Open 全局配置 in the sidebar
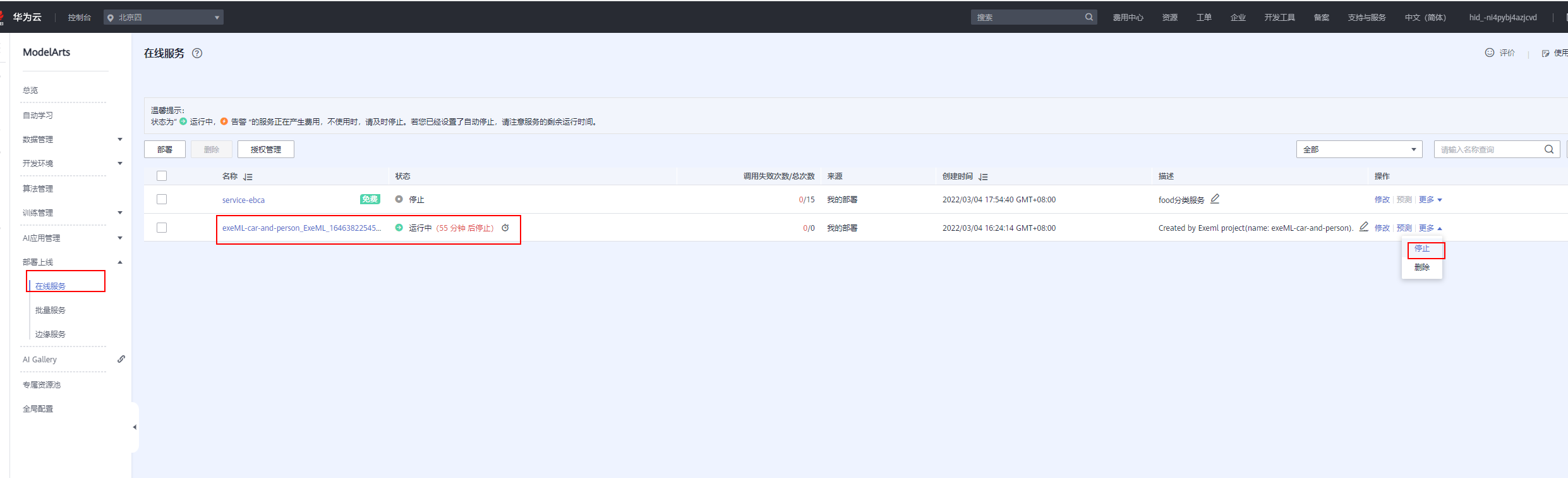This screenshot has height=478, width=1568. click(x=38, y=408)
